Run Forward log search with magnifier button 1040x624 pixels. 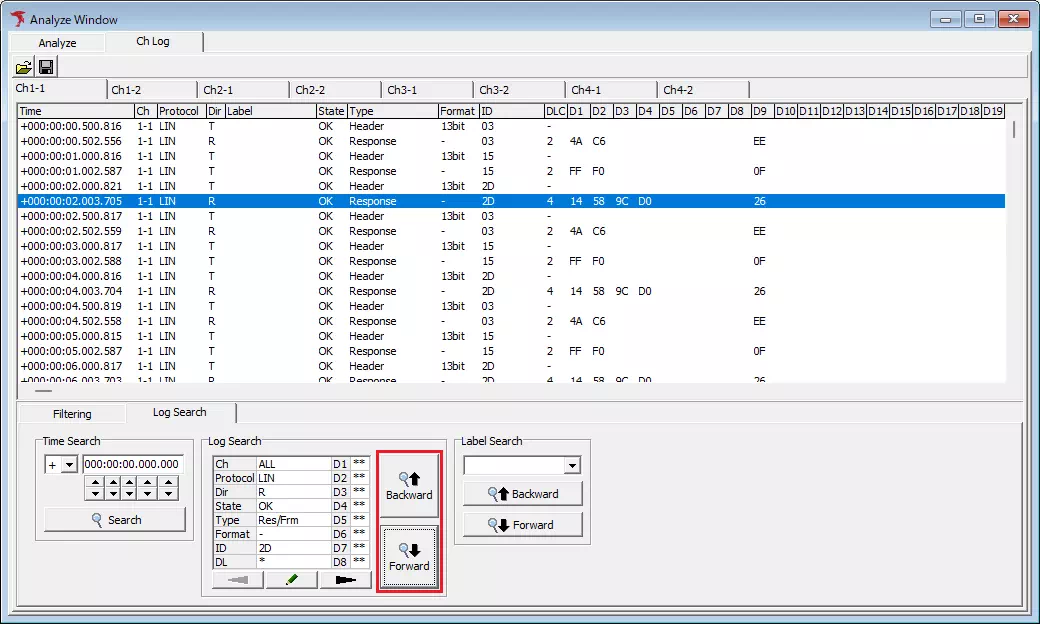click(x=408, y=556)
